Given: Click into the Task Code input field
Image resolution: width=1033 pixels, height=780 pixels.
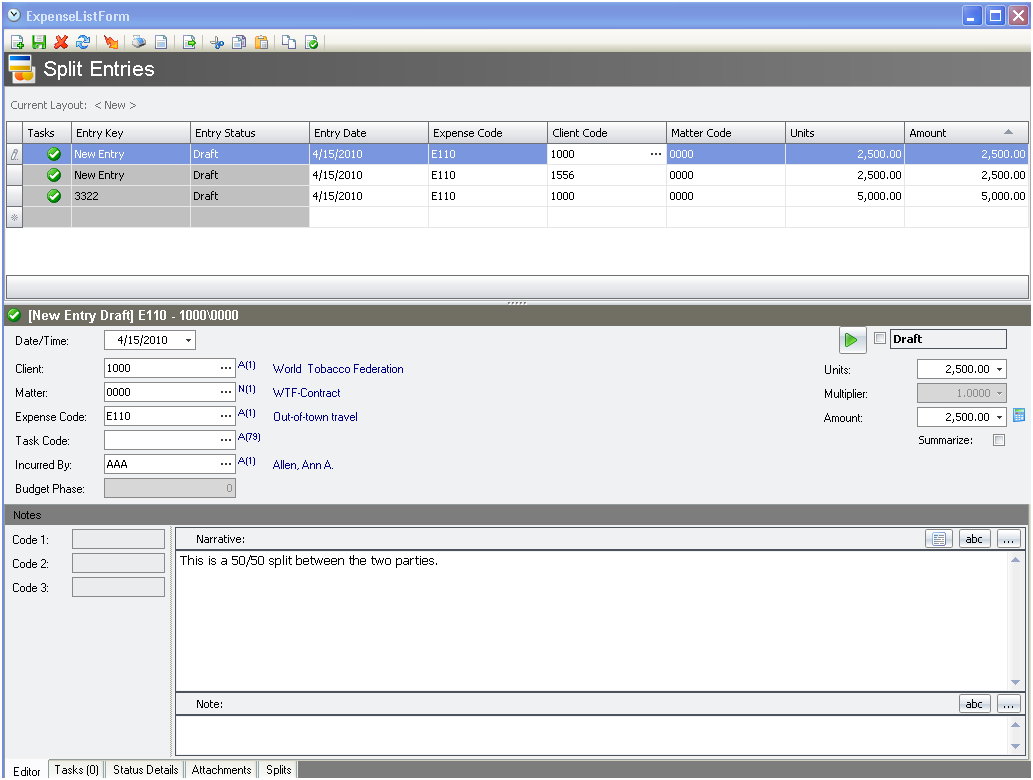Looking at the screenshot, I should 160,440.
